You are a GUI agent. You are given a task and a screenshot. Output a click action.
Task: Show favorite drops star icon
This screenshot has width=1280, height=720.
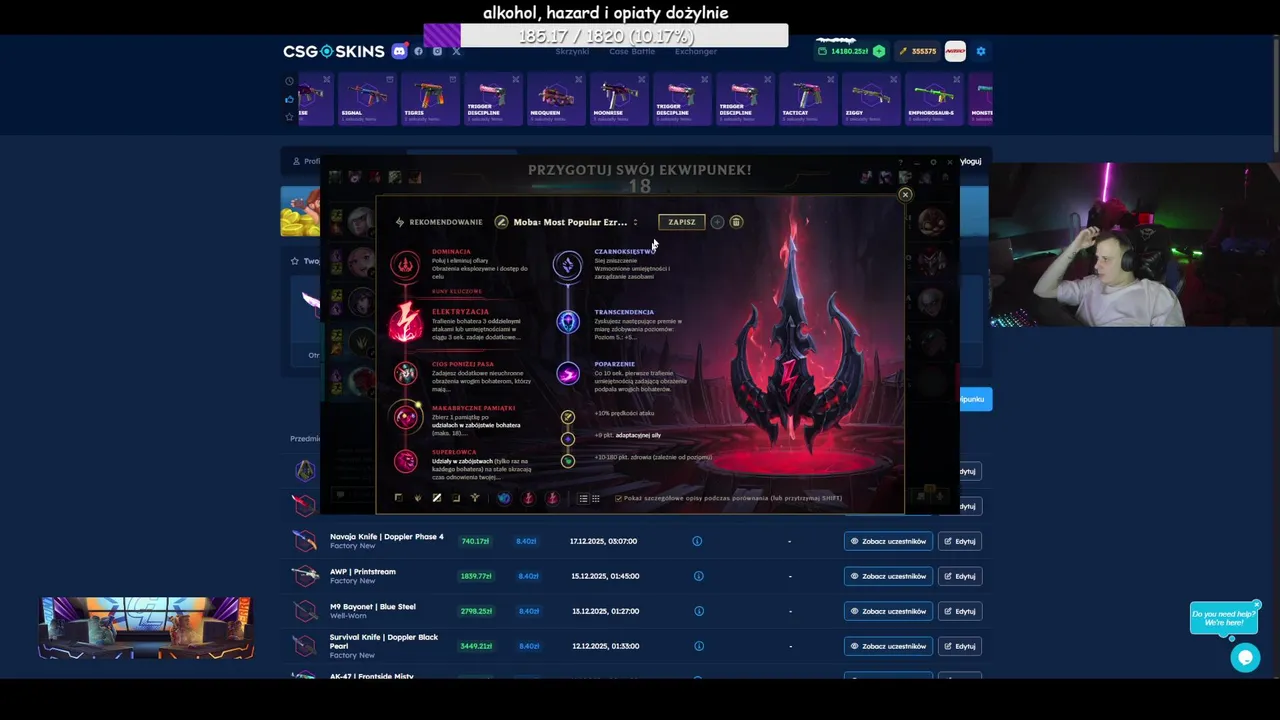click(x=289, y=117)
